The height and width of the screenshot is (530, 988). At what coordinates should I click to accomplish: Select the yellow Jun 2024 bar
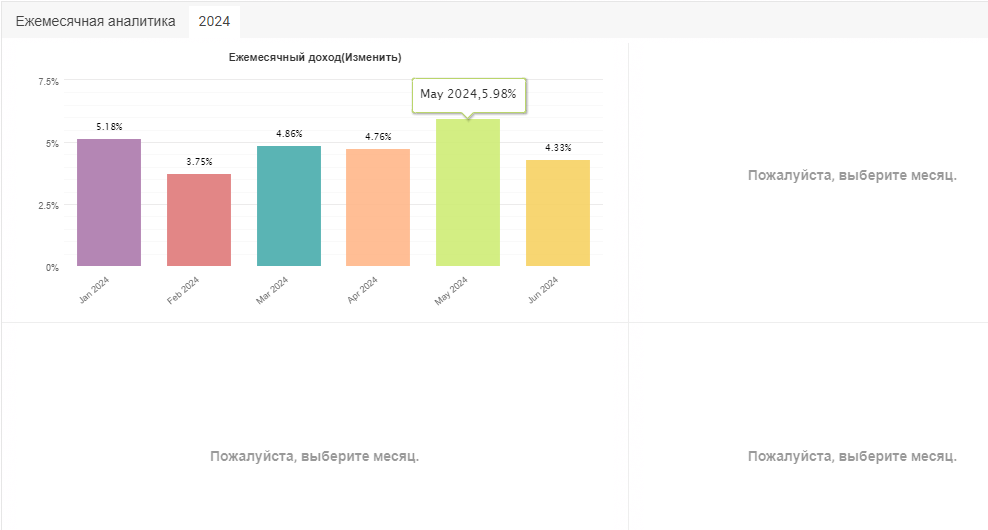(558, 213)
